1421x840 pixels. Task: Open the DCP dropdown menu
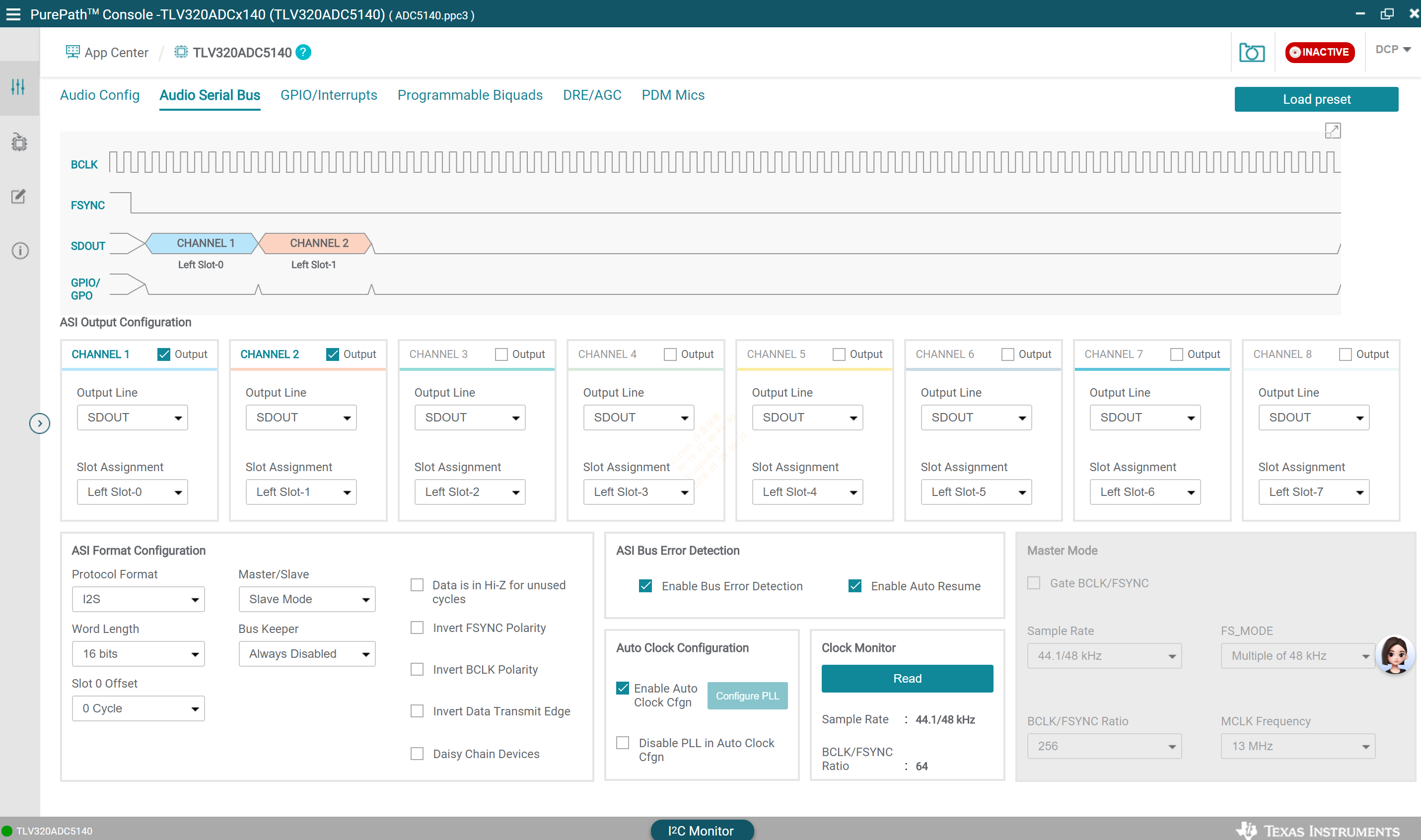click(x=1393, y=49)
